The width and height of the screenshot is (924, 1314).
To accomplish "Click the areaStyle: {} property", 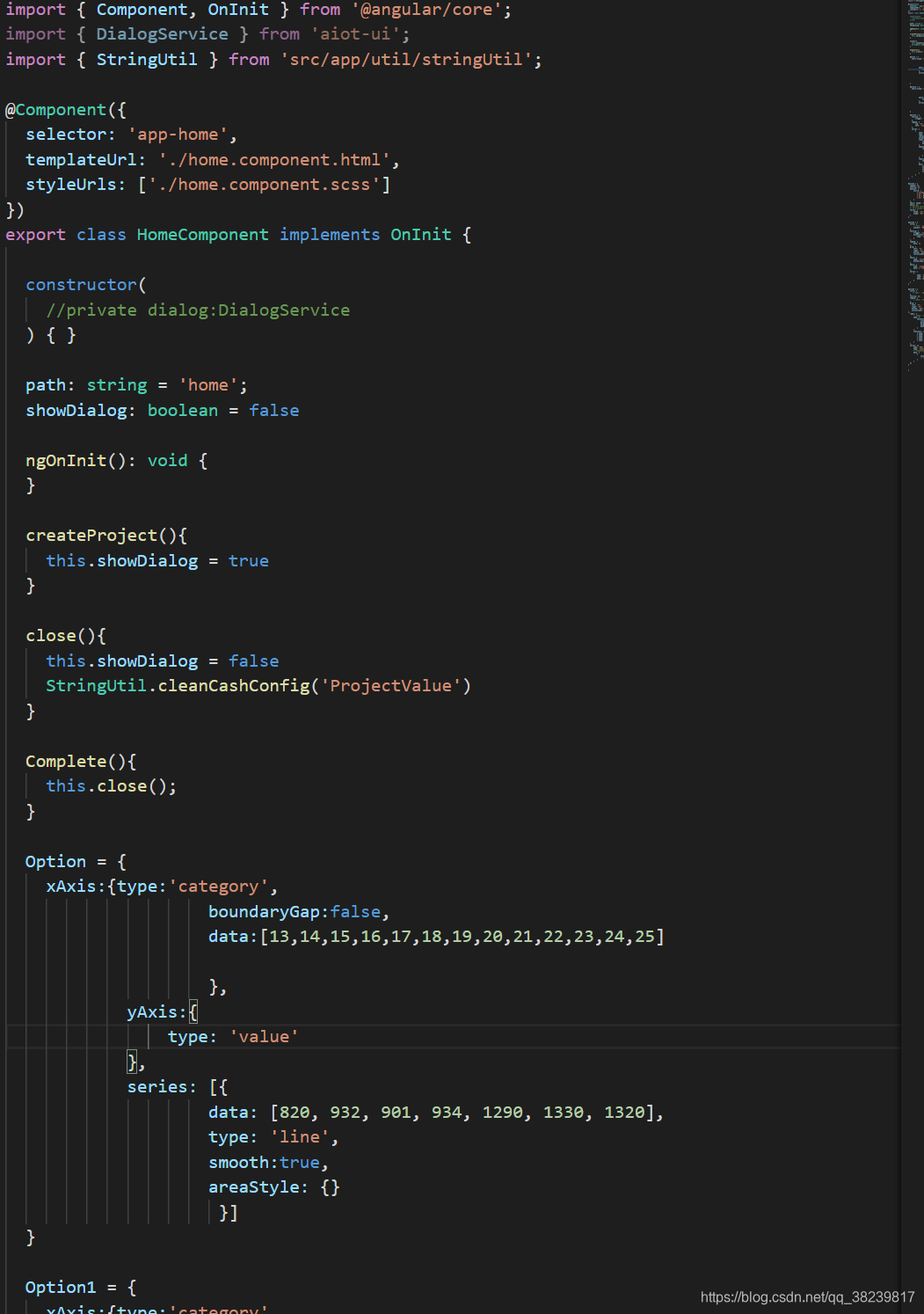I will tap(273, 1187).
